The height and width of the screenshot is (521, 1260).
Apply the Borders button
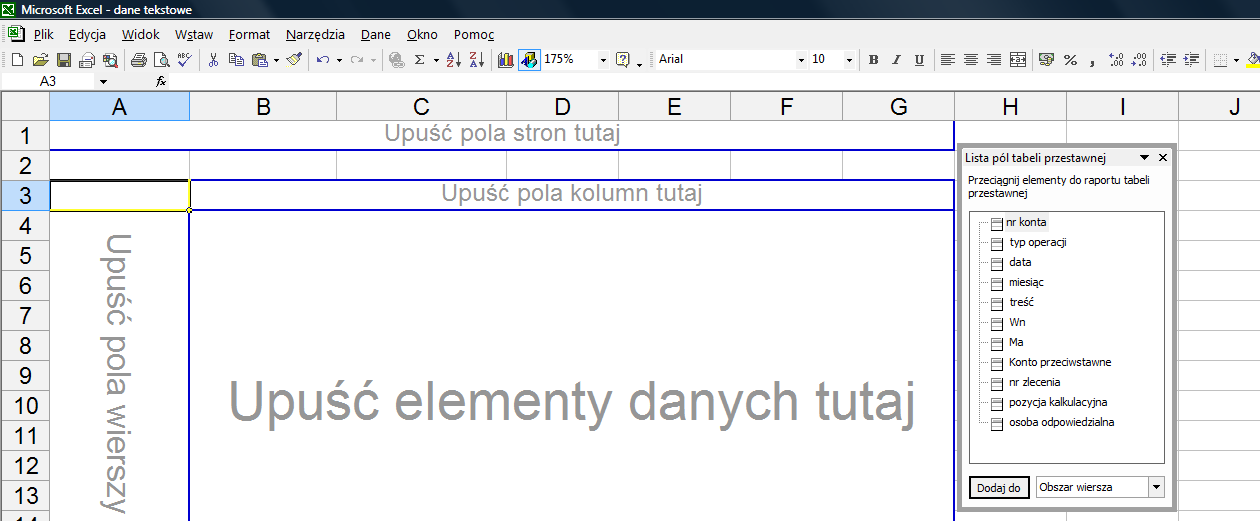(1220, 60)
